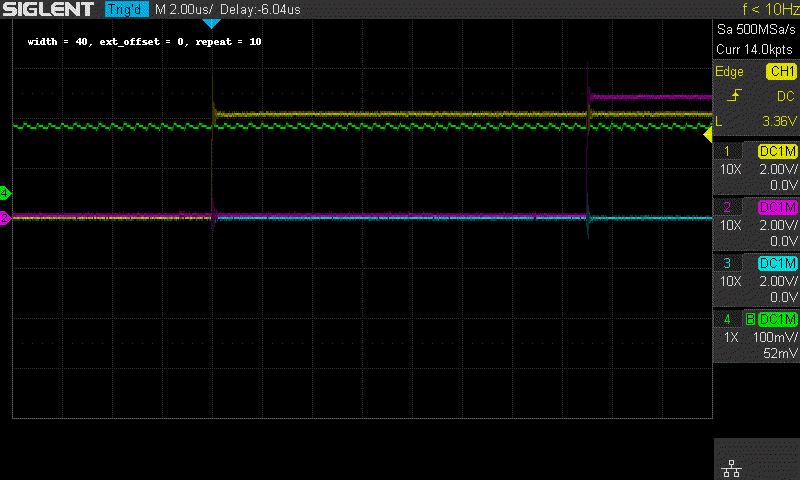Select channel 4 number box
The height and width of the screenshot is (480, 800).
[727, 319]
